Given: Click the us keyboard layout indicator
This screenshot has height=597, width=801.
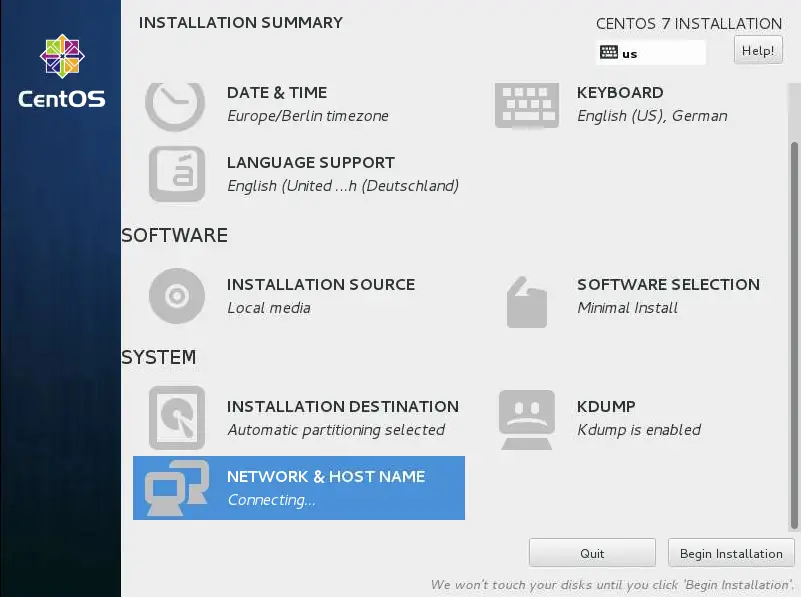Looking at the screenshot, I should [651, 52].
